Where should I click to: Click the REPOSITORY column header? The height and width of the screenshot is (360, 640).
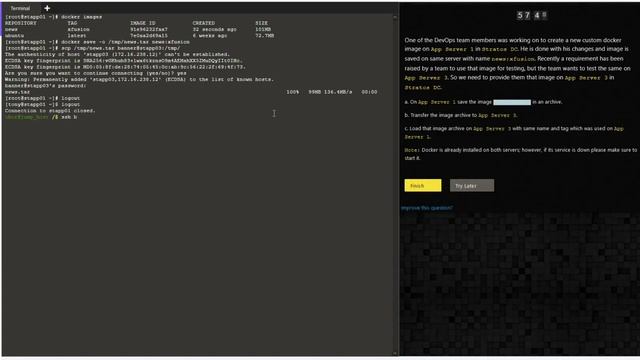click(x=21, y=23)
